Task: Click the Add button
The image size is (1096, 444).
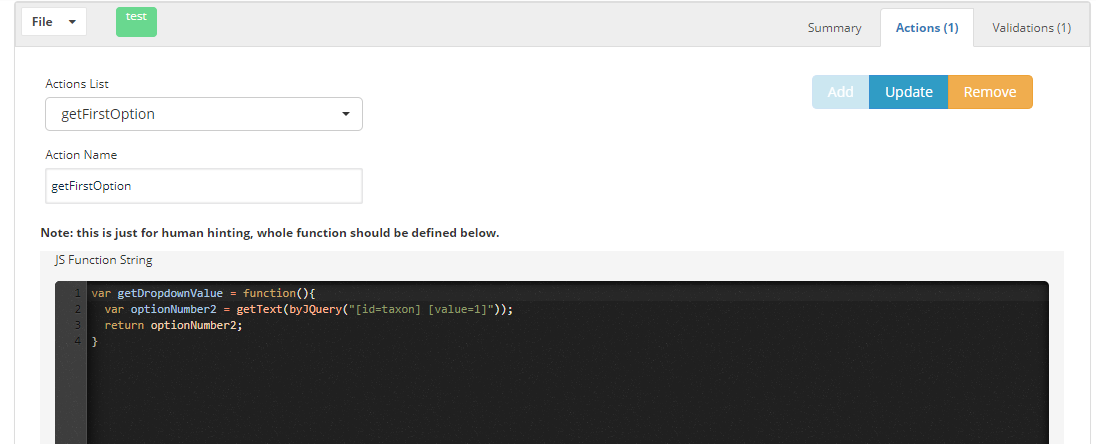Action: pyautogui.click(x=840, y=92)
